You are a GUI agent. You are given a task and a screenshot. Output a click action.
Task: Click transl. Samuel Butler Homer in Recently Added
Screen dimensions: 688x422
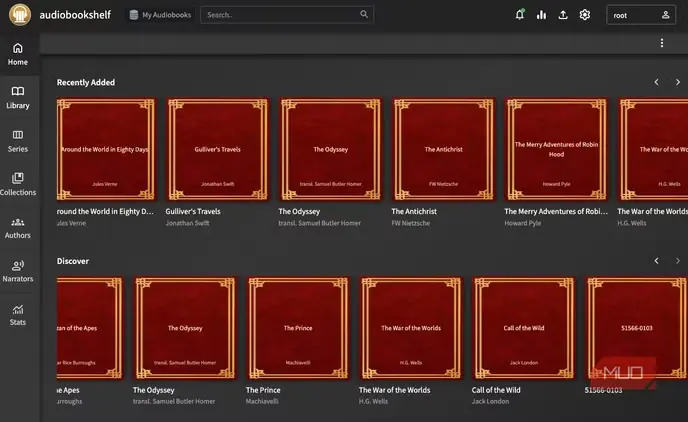tap(319, 223)
